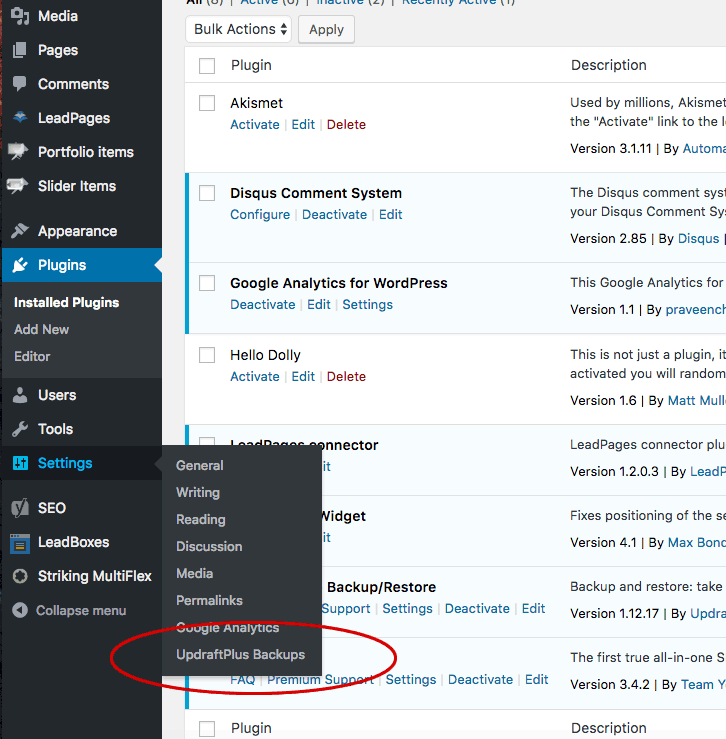Click the Settings sliders icon
Image resolution: width=726 pixels, height=739 pixels.
(x=20, y=463)
